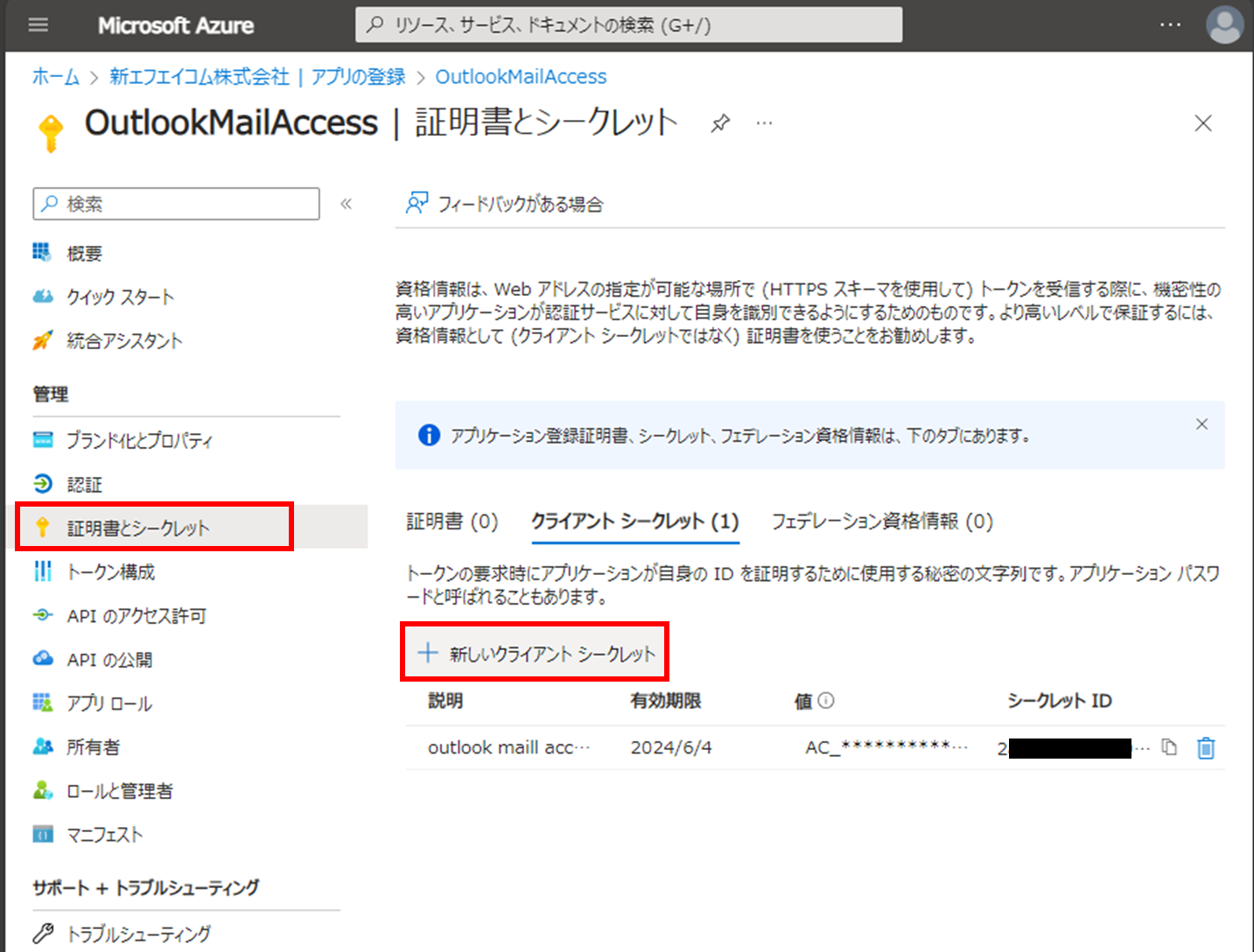Select the クライアント シークレット (1) tab

pyautogui.click(x=635, y=521)
